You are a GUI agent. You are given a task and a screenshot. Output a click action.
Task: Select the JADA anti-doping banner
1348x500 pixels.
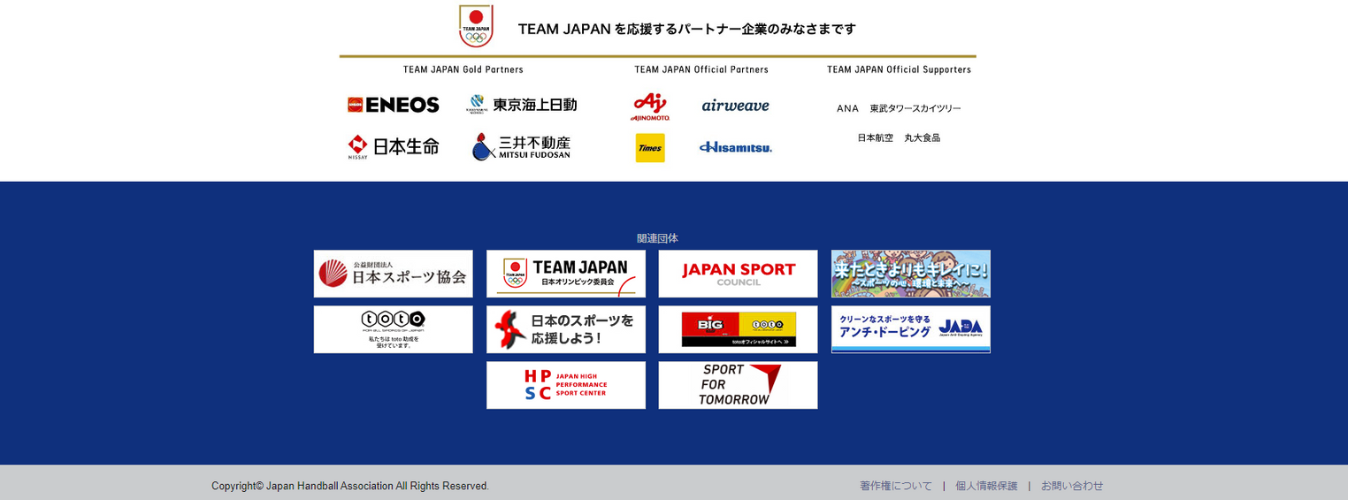coord(910,329)
